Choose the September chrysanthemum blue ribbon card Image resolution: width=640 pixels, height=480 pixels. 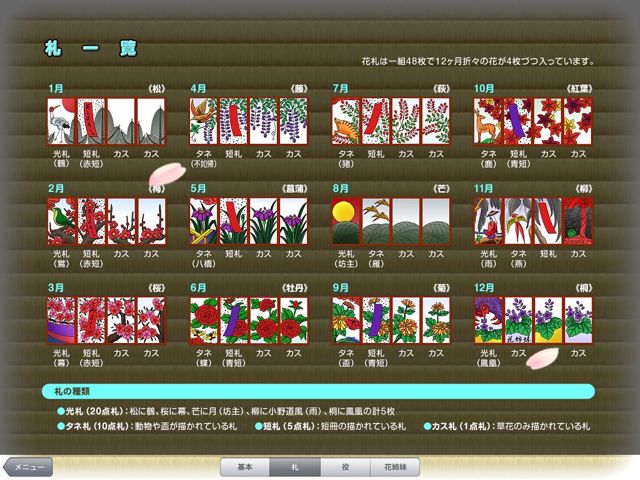pos(376,320)
